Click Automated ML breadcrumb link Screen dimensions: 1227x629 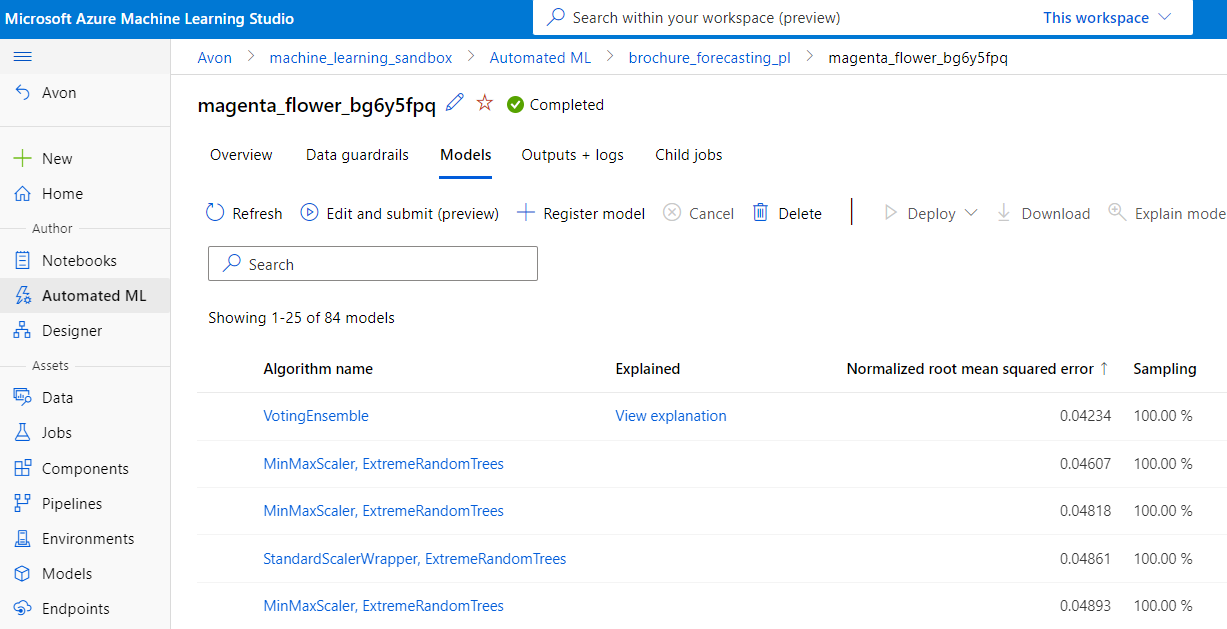click(540, 58)
